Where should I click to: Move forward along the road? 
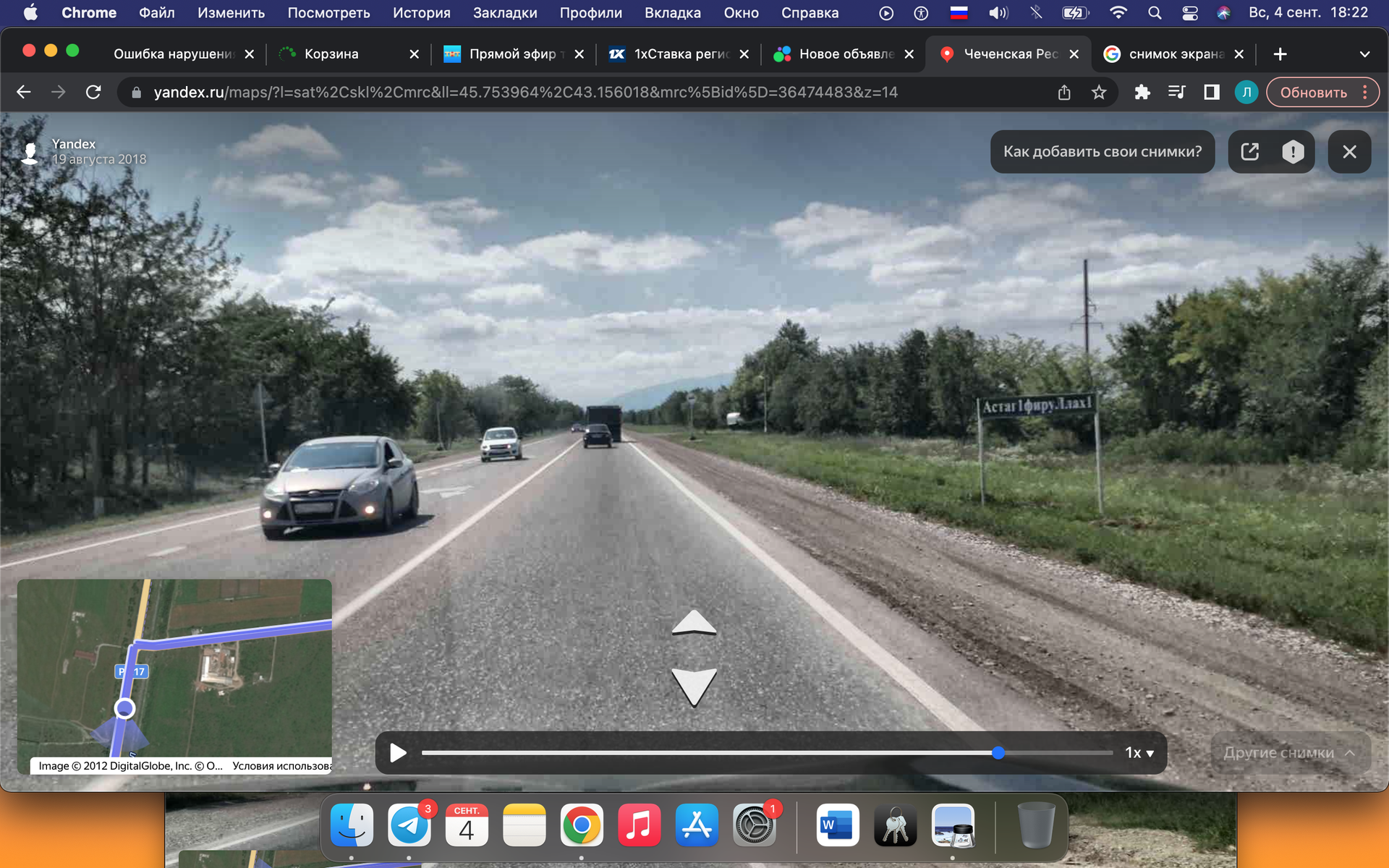(x=694, y=624)
